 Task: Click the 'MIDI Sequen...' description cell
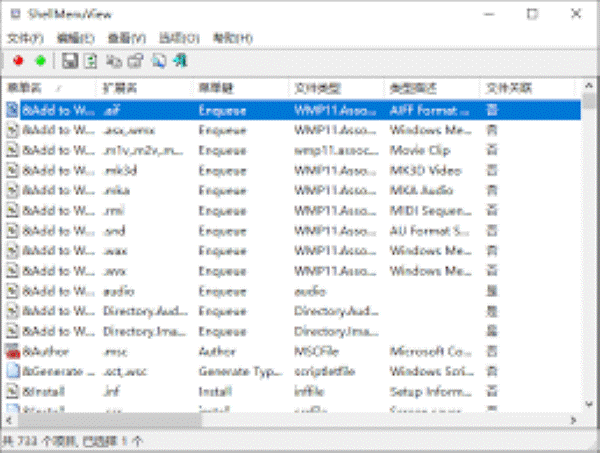430,210
